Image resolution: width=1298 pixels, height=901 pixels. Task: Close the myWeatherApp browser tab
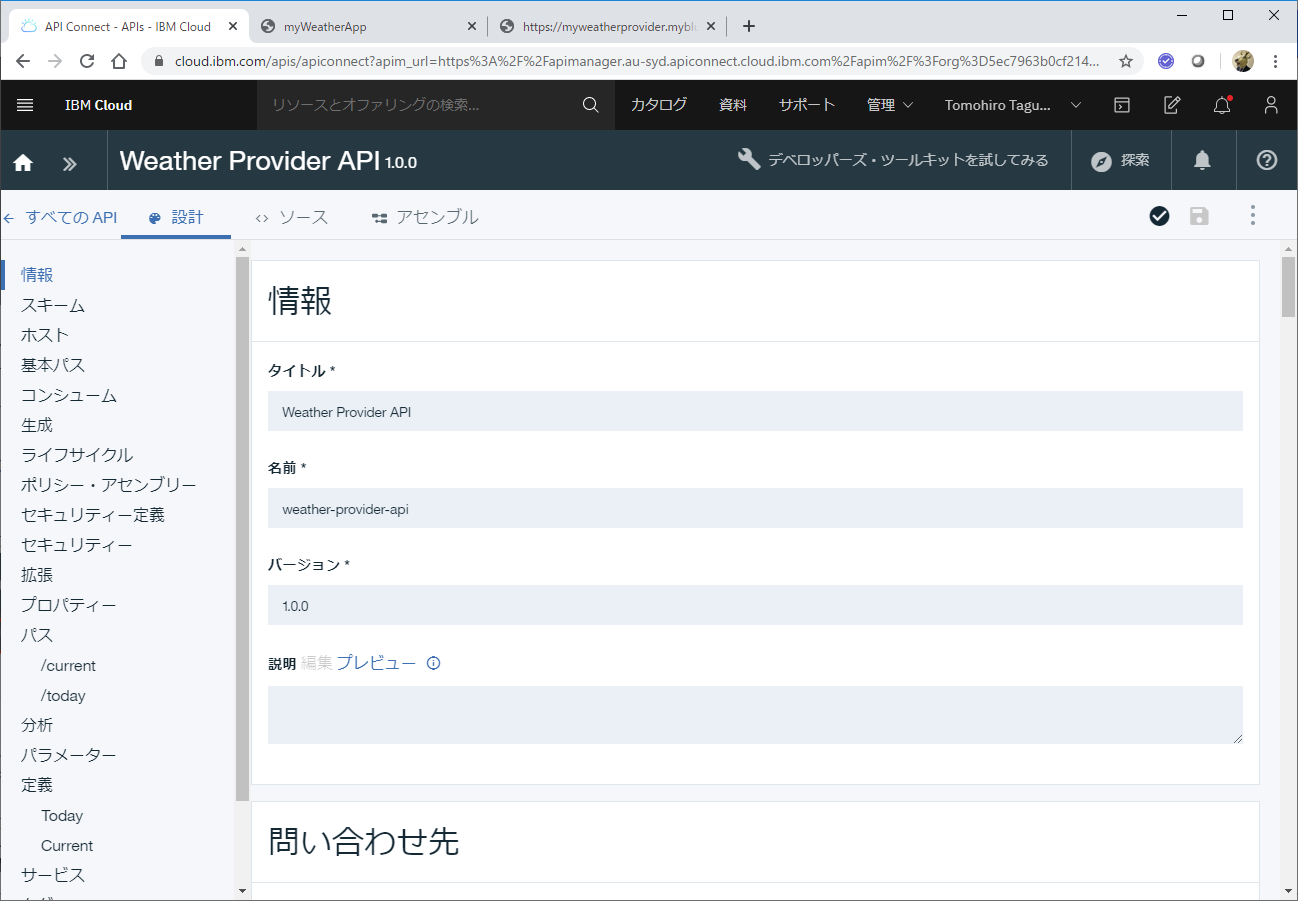[x=472, y=27]
